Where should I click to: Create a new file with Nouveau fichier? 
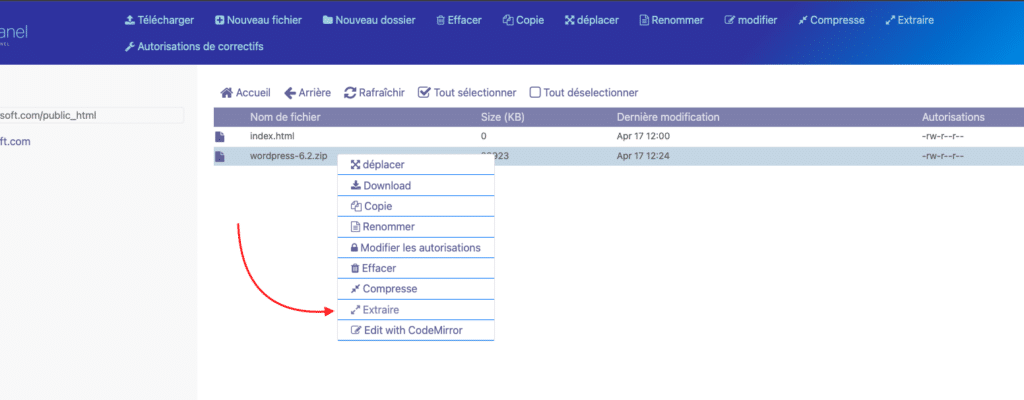pyautogui.click(x=258, y=20)
